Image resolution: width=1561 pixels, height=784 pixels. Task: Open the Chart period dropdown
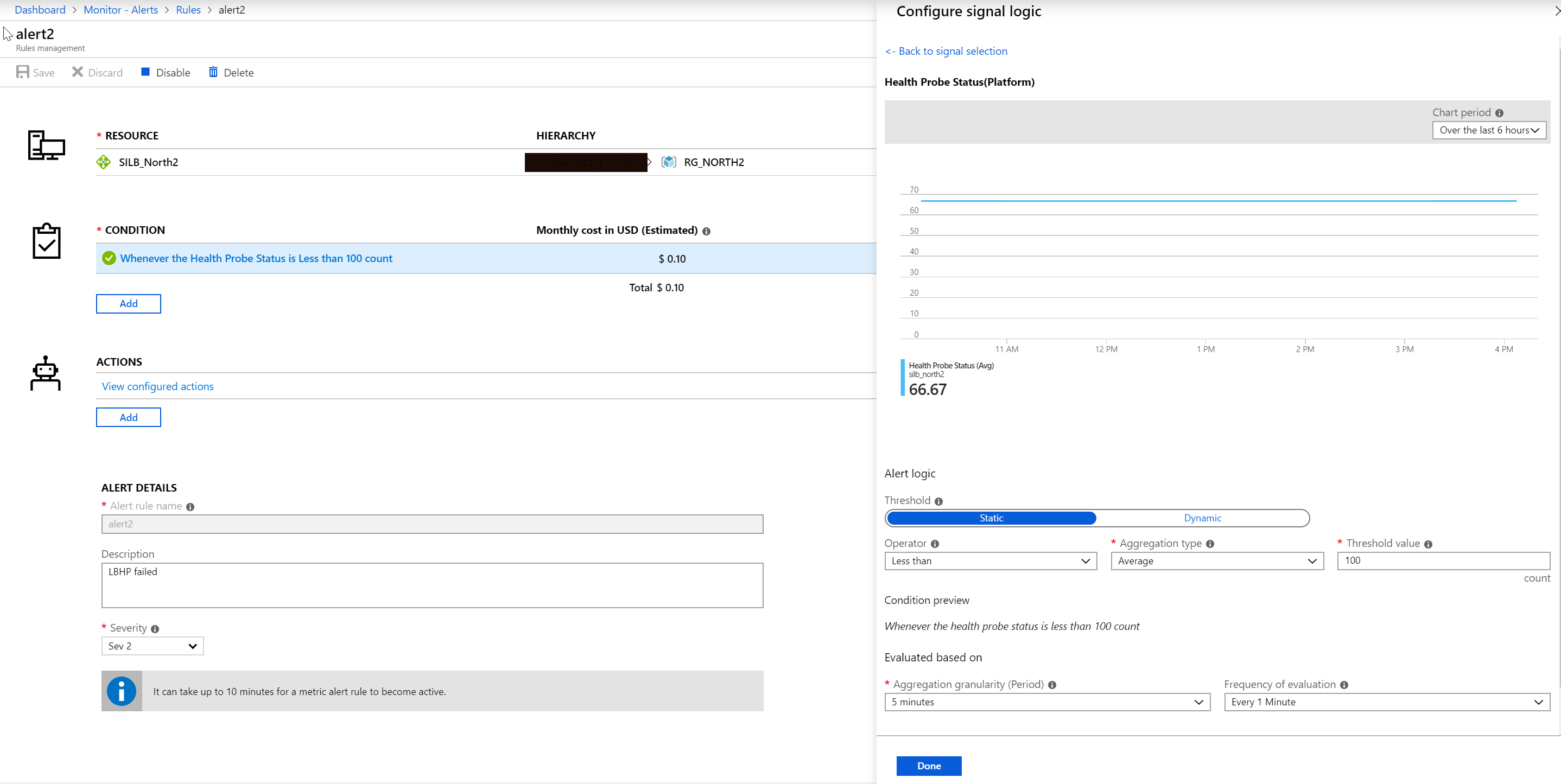tap(1488, 130)
